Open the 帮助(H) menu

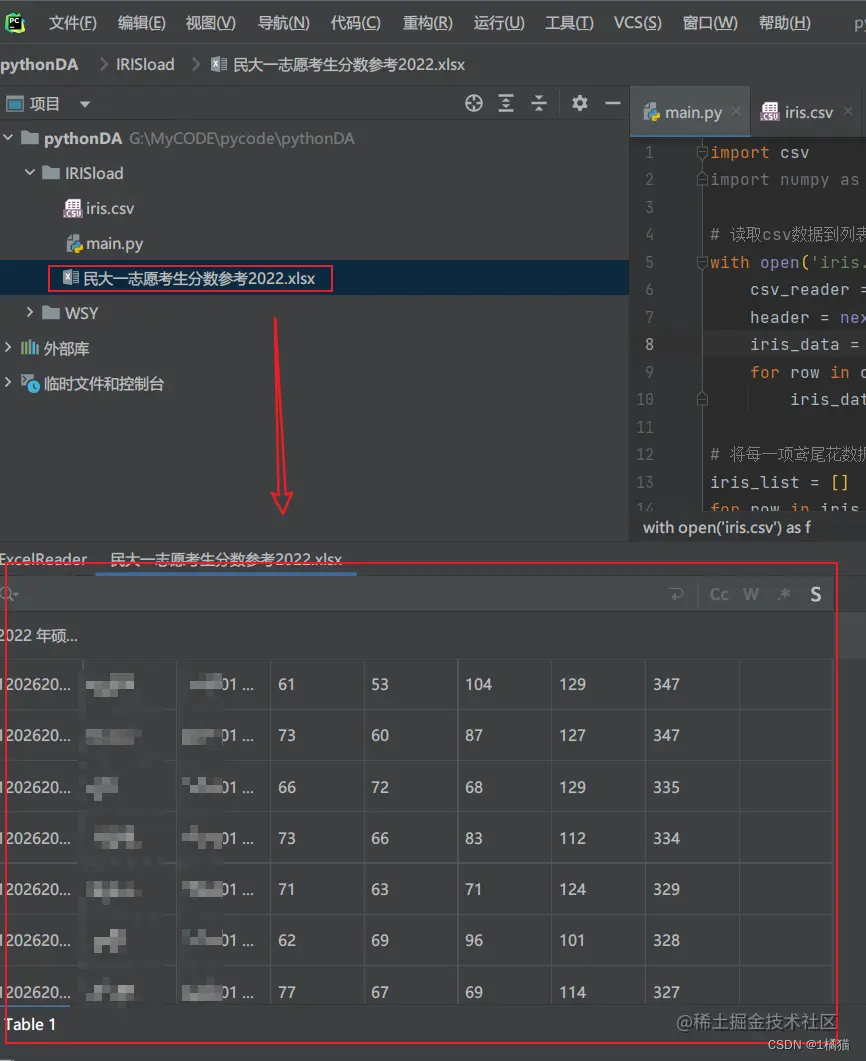[784, 24]
